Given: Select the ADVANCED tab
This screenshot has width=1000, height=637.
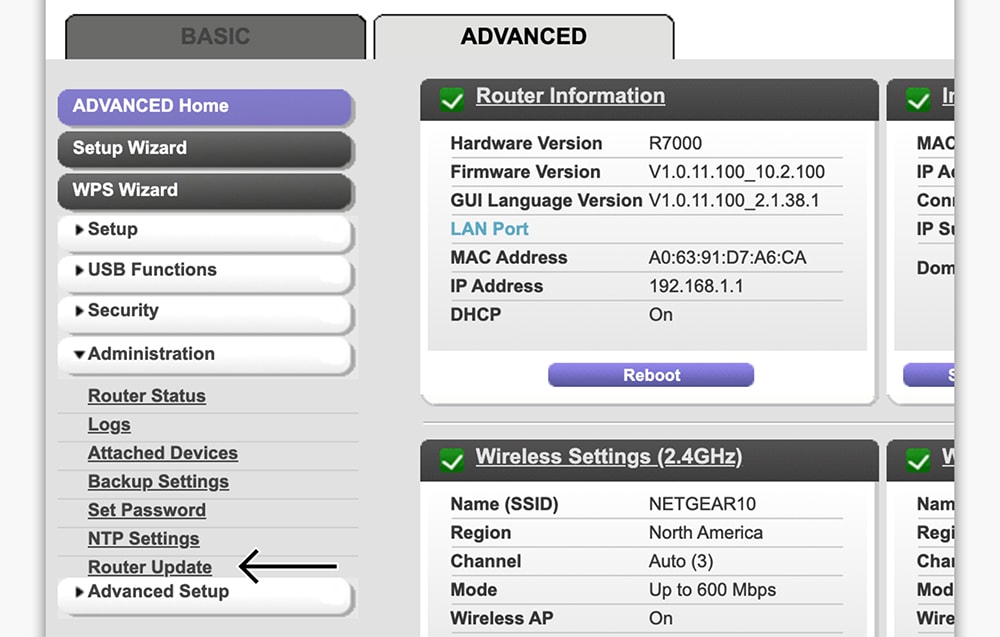Looking at the screenshot, I should tap(524, 36).
